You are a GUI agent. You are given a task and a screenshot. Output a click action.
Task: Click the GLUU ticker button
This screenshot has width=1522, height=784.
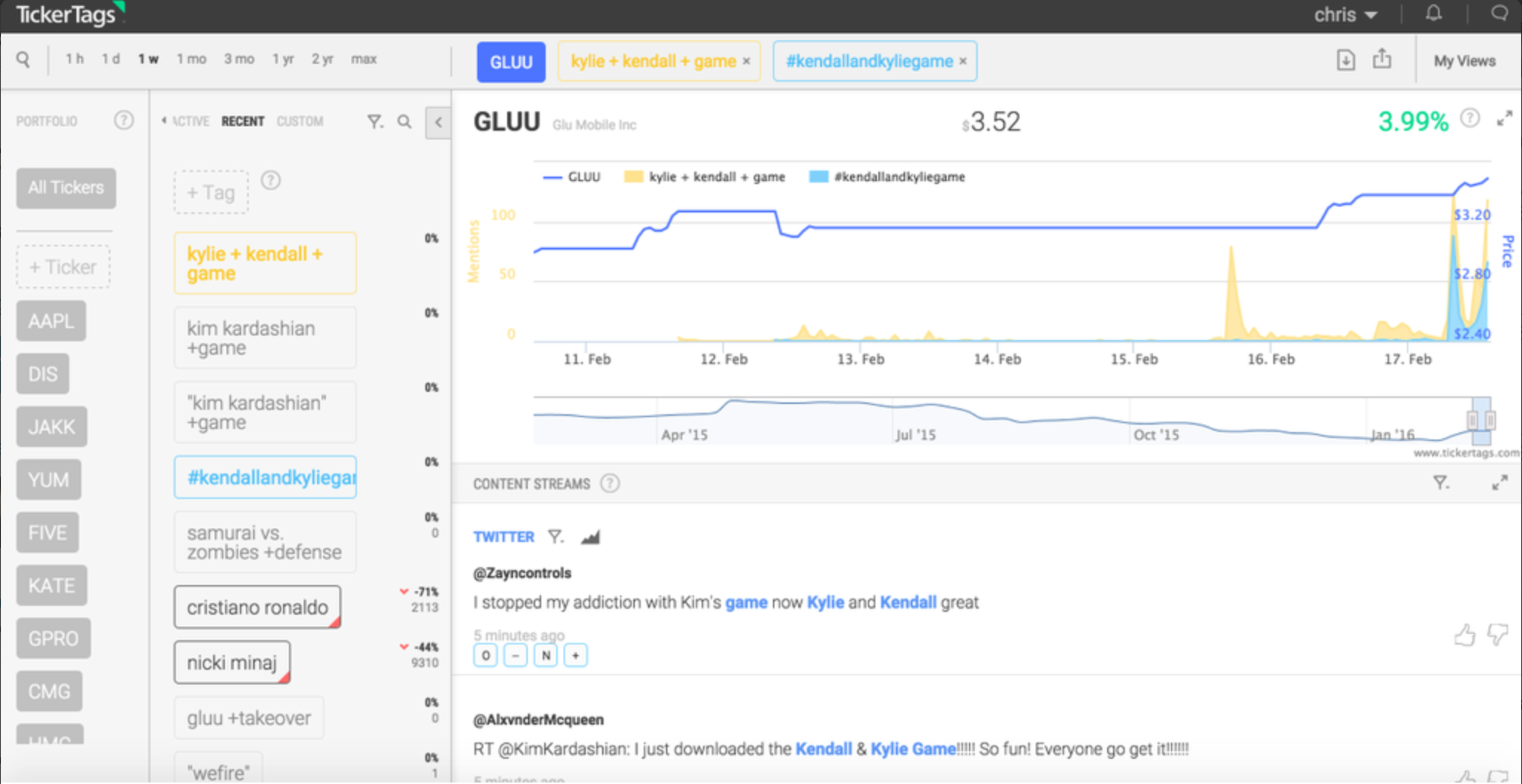point(511,62)
